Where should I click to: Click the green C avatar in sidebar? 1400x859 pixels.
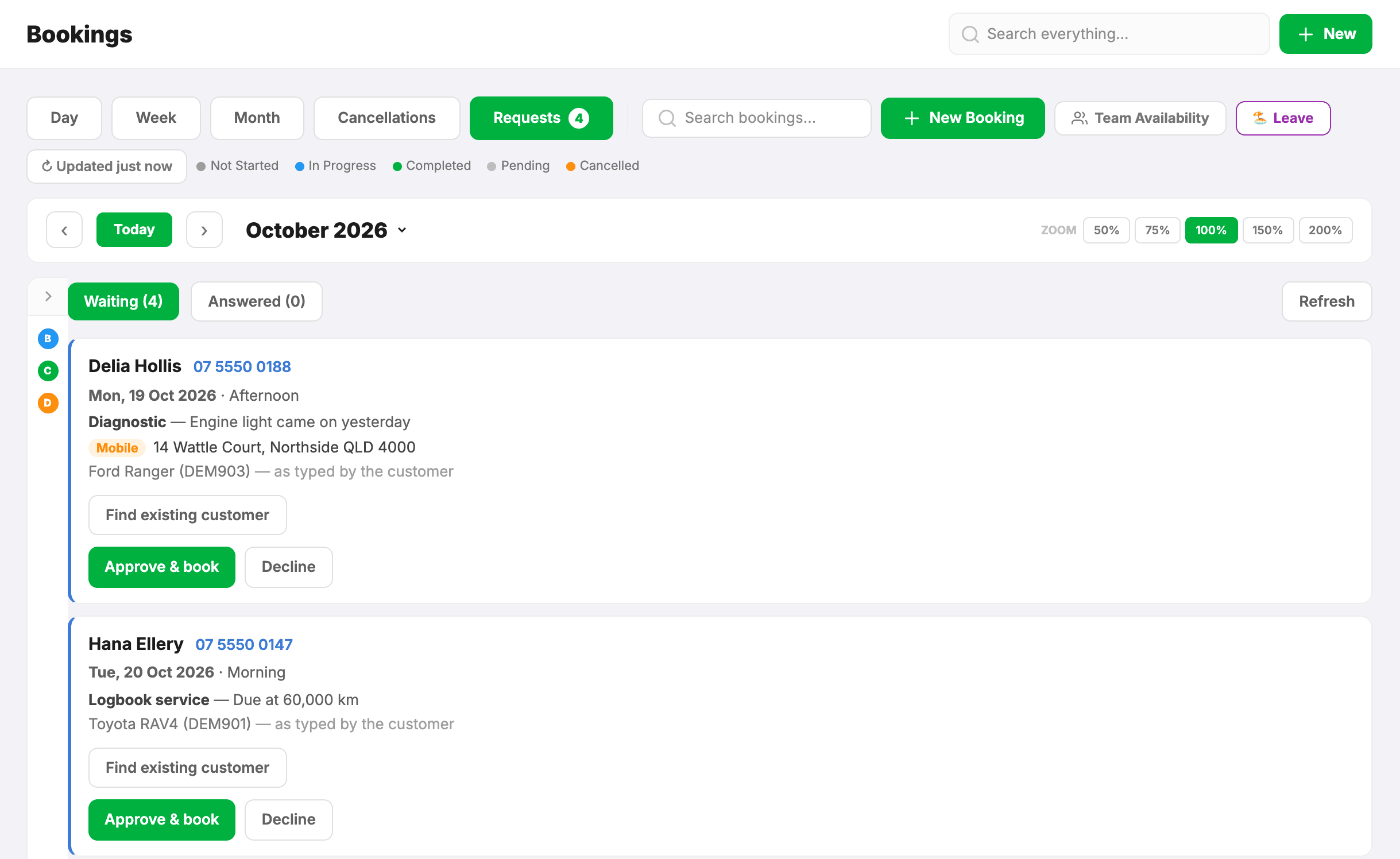pos(48,371)
